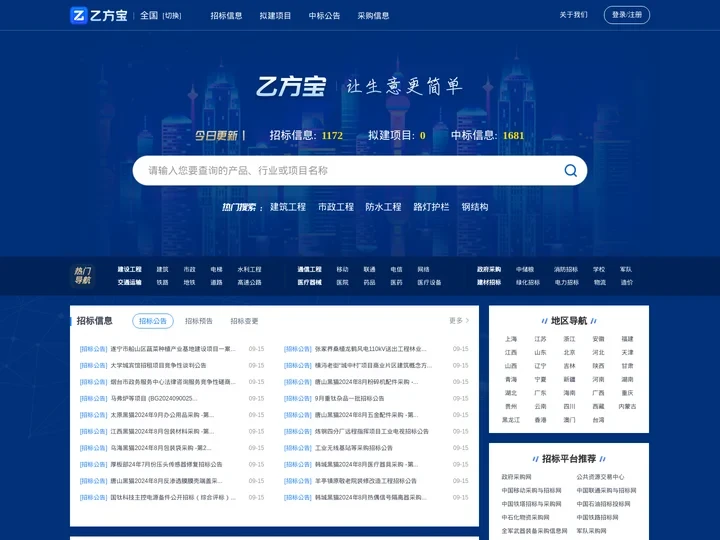This screenshot has height=540, width=720.
Task: Open notice 工业无线基站等采购招标公告
Action: click(x=354, y=448)
